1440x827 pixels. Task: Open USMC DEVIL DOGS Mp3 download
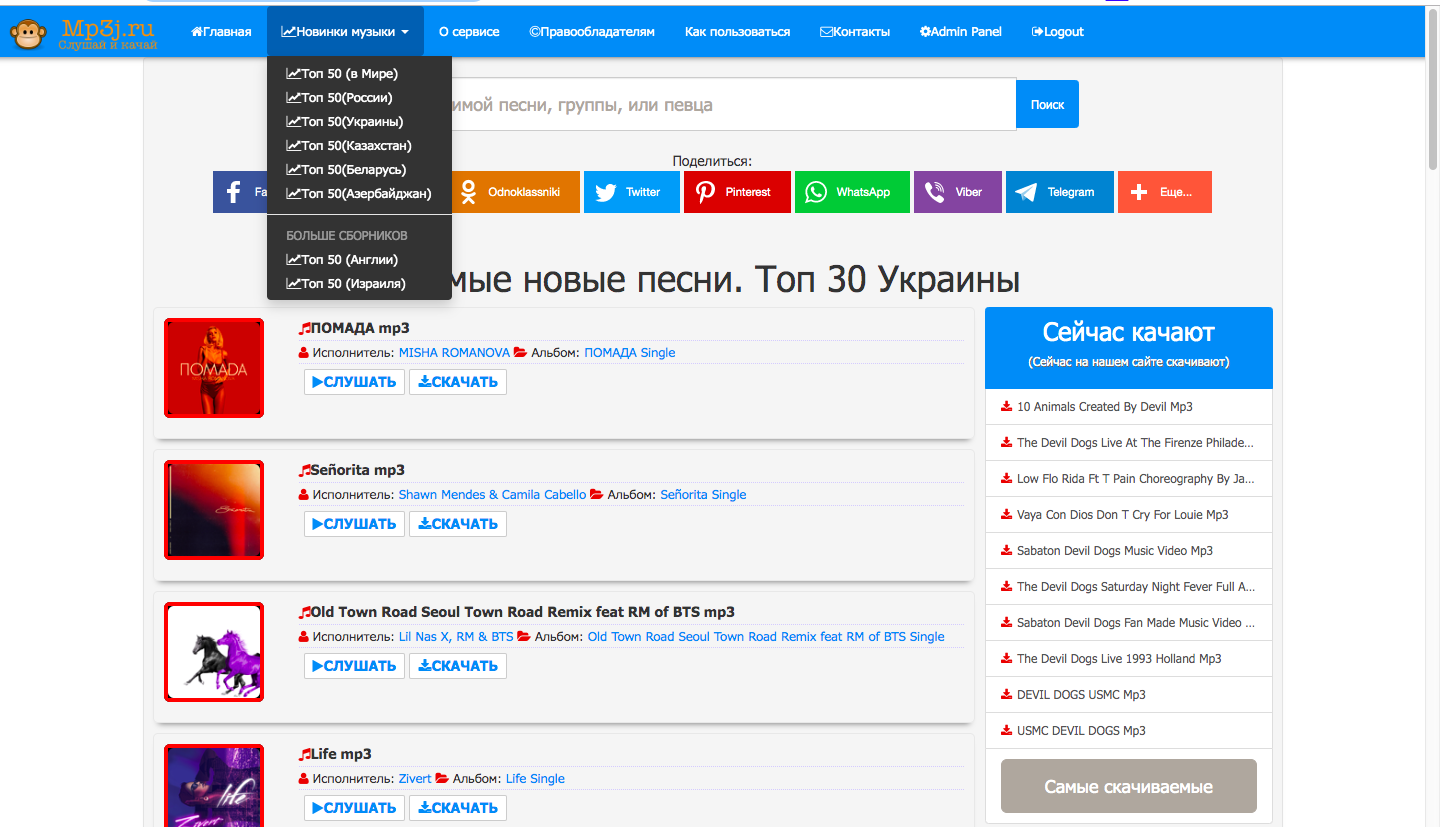[1081, 731]
